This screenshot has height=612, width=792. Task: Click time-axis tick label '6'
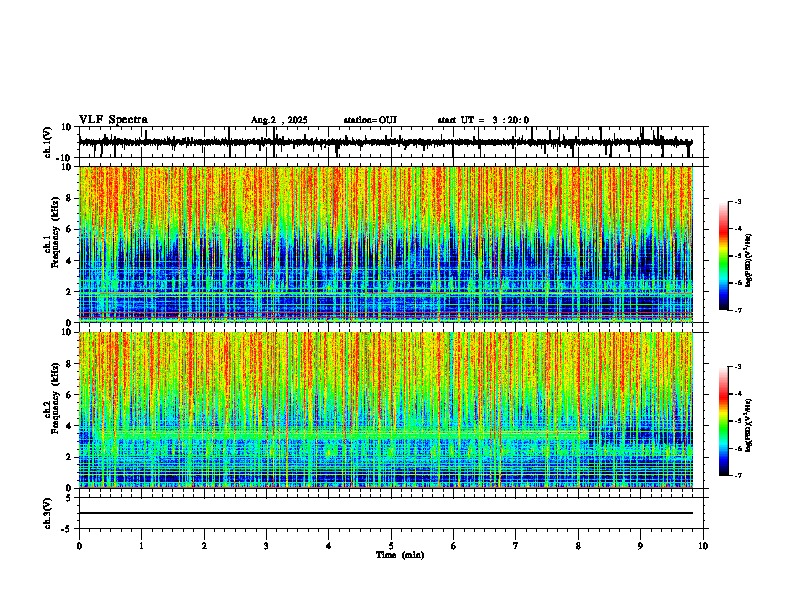(454, 546)
